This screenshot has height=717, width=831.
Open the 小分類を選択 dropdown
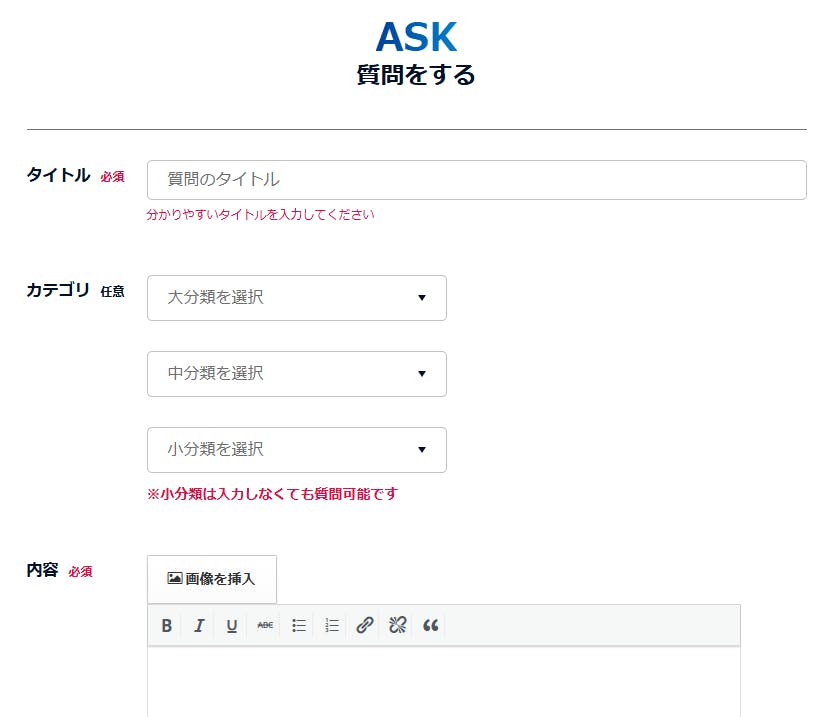[x=296, y=450]
